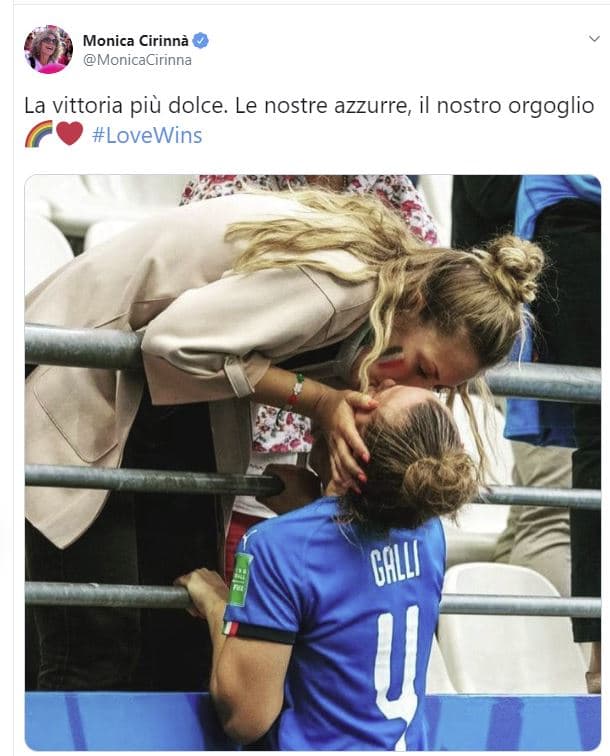Click the words 'il nostro orgoglio'
Viewport: 610px width, 756px height.
[x=506, y=106]
